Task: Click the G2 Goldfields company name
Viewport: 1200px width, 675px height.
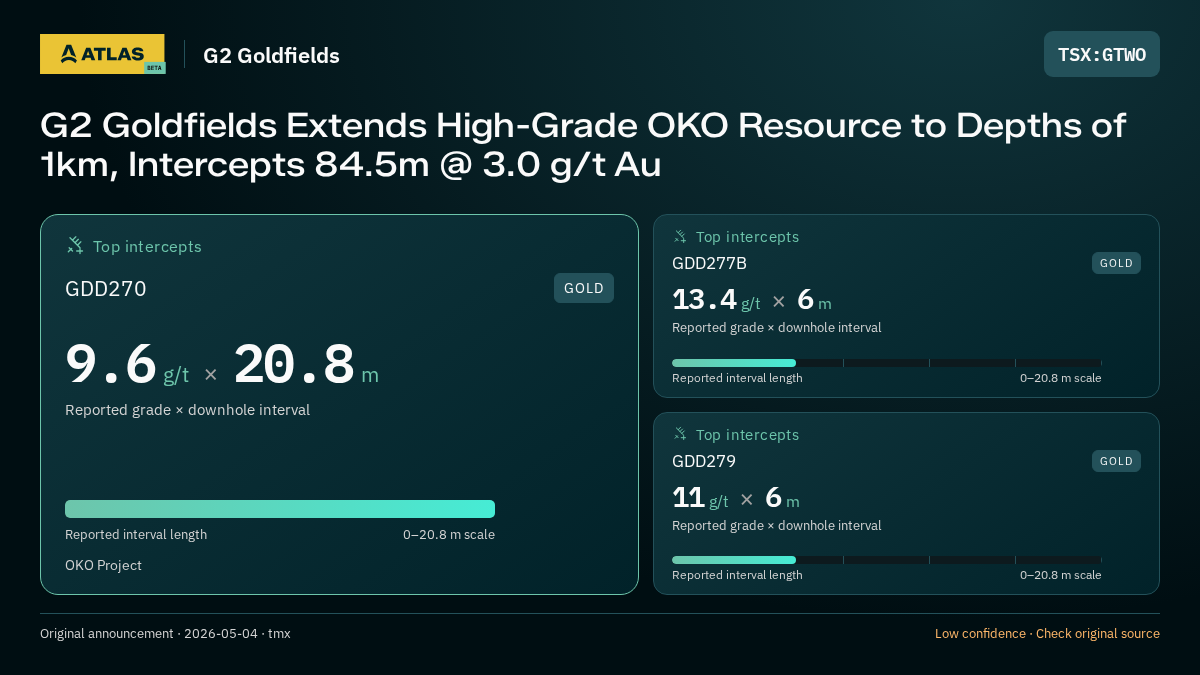Action: [x=271, y=55]
